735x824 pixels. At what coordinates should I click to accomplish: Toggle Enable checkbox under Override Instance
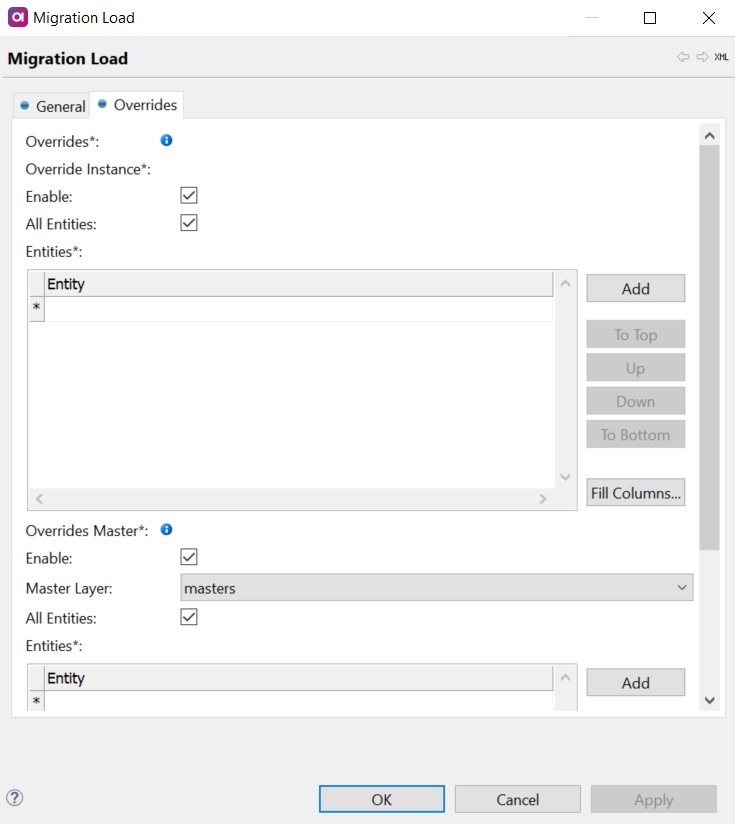point(189,196)
